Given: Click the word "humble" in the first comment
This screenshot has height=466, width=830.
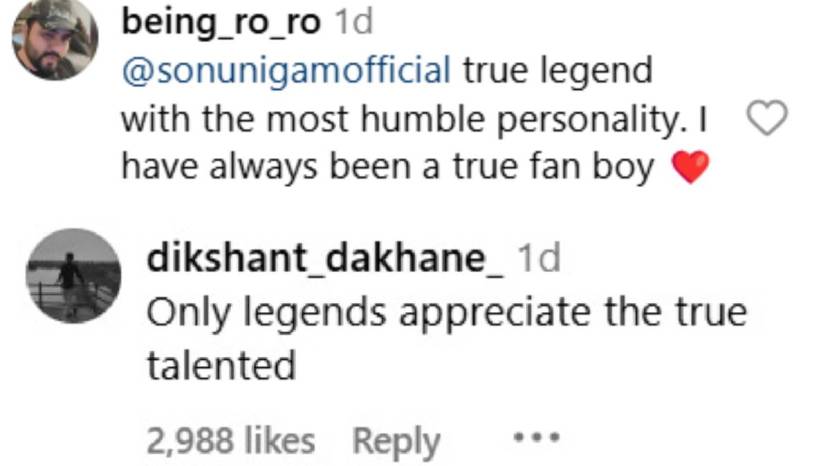Looking at the screenshot, I should pyautogui.click(x=423, y=118).
